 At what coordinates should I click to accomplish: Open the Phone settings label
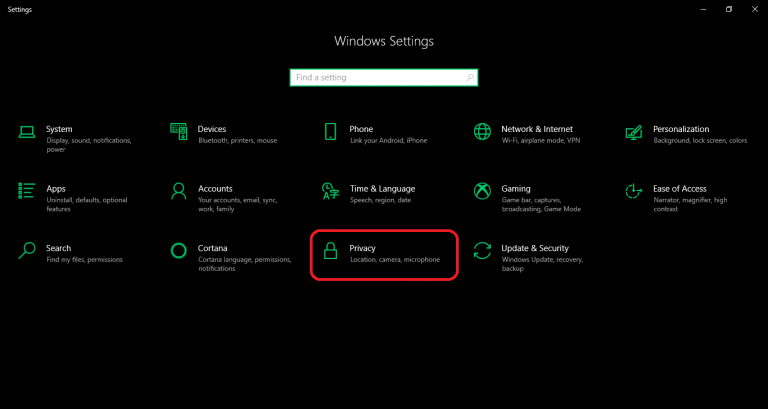pyautogui.click(x=361, y=129)
